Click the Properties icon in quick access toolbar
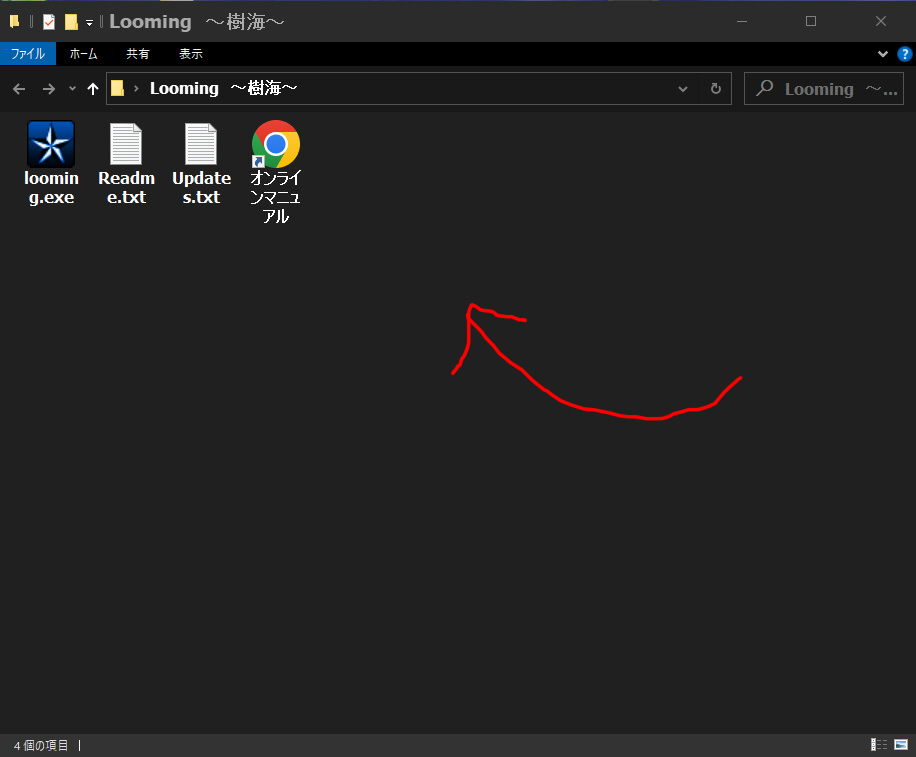Screen dimensions: 916x757 [x=49, y=22]
